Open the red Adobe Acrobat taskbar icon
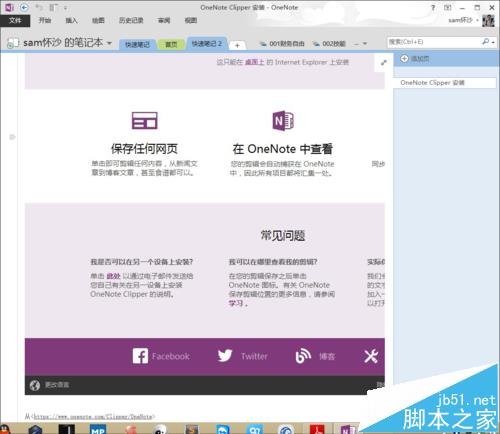The height and width of the screenshot is (434, 500). coord(317,429)
